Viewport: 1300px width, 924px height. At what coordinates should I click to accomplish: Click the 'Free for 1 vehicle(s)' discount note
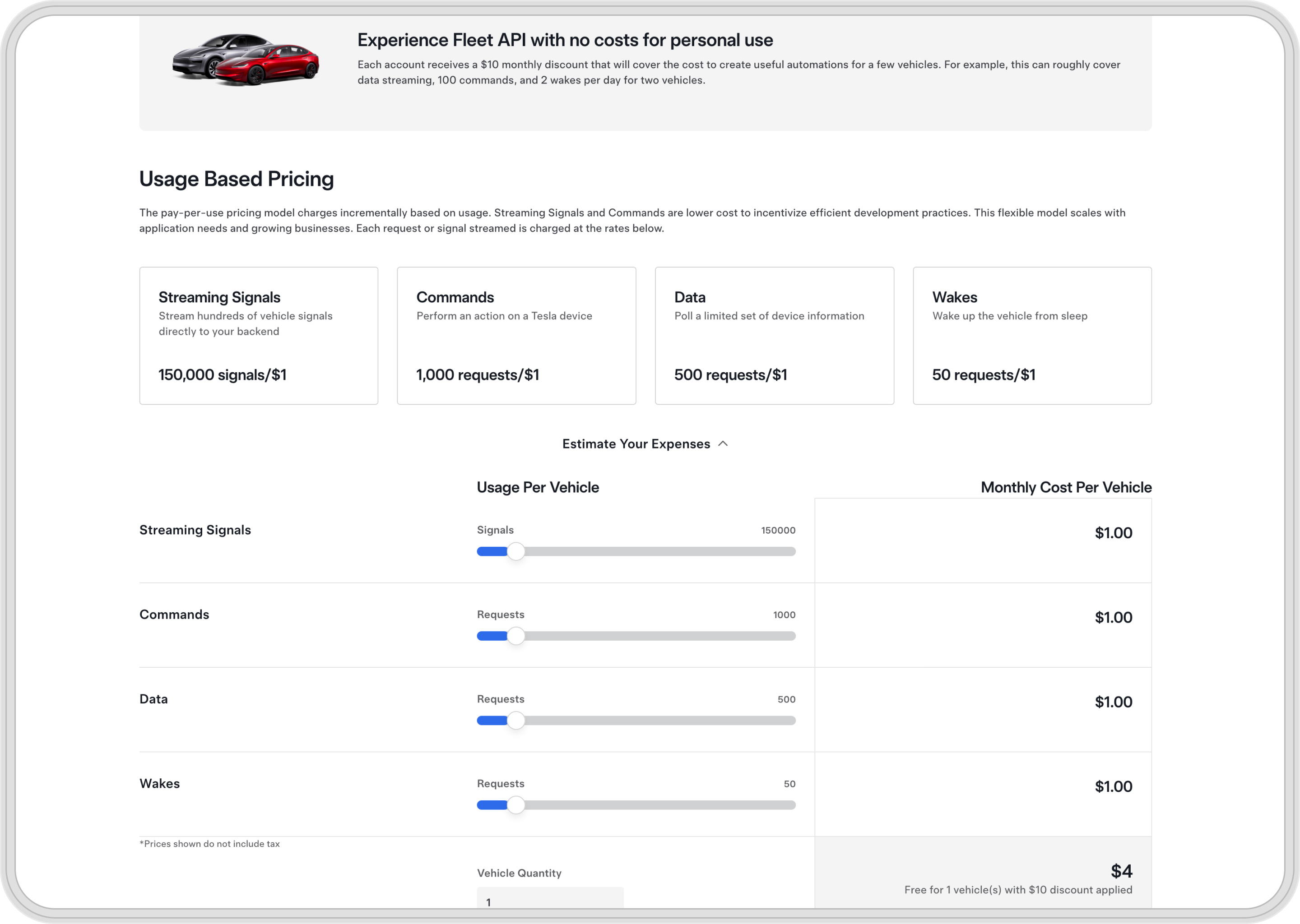[x=1018, y=890]
